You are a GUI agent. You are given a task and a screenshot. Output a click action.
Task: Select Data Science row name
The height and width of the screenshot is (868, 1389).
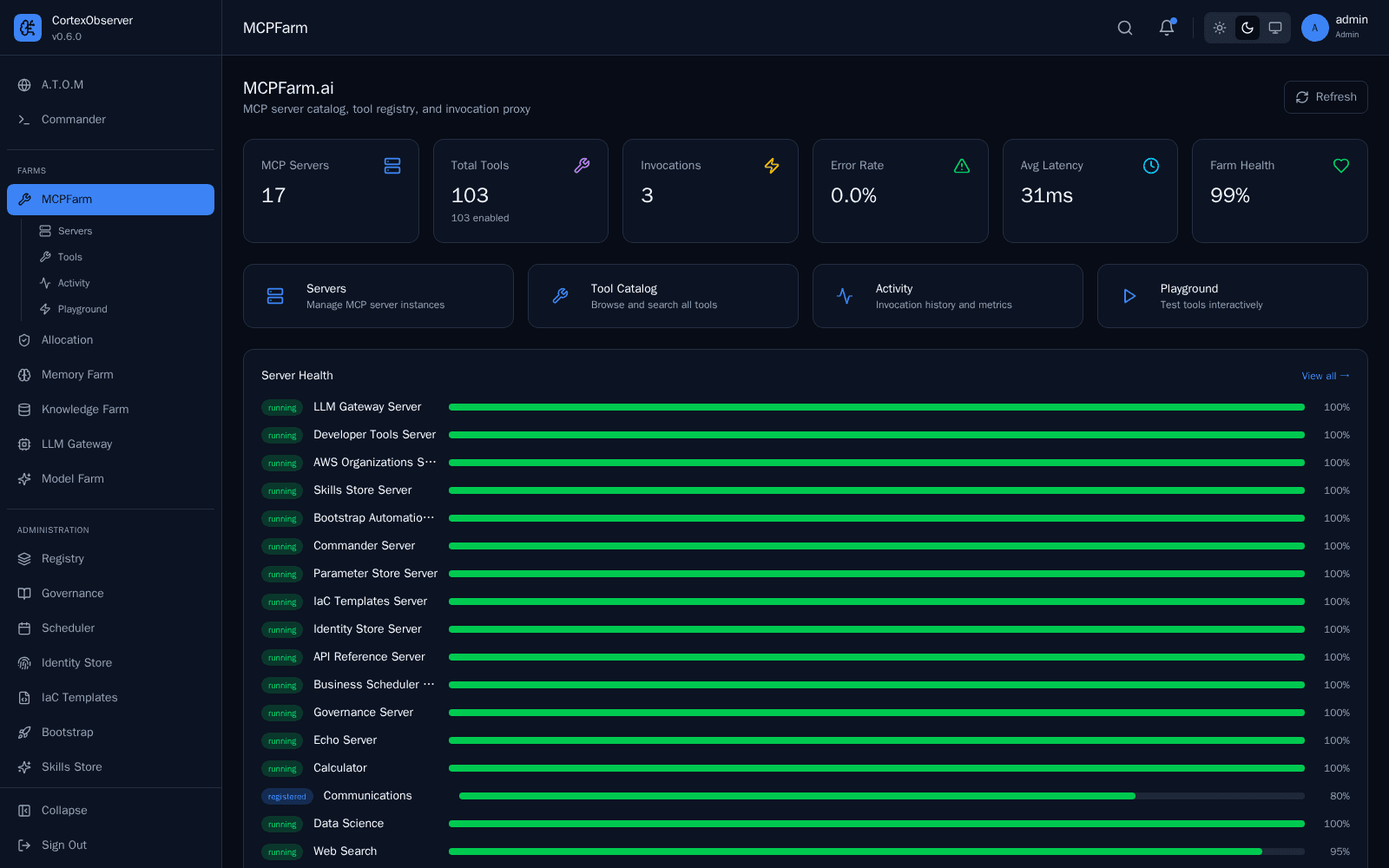(x=348, y=824)
